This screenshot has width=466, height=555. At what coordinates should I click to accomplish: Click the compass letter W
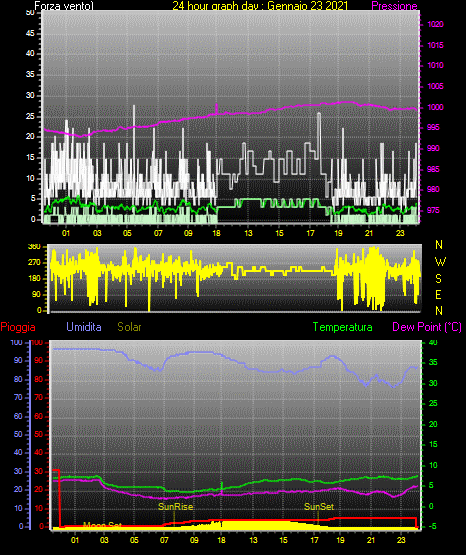(440, 262)
